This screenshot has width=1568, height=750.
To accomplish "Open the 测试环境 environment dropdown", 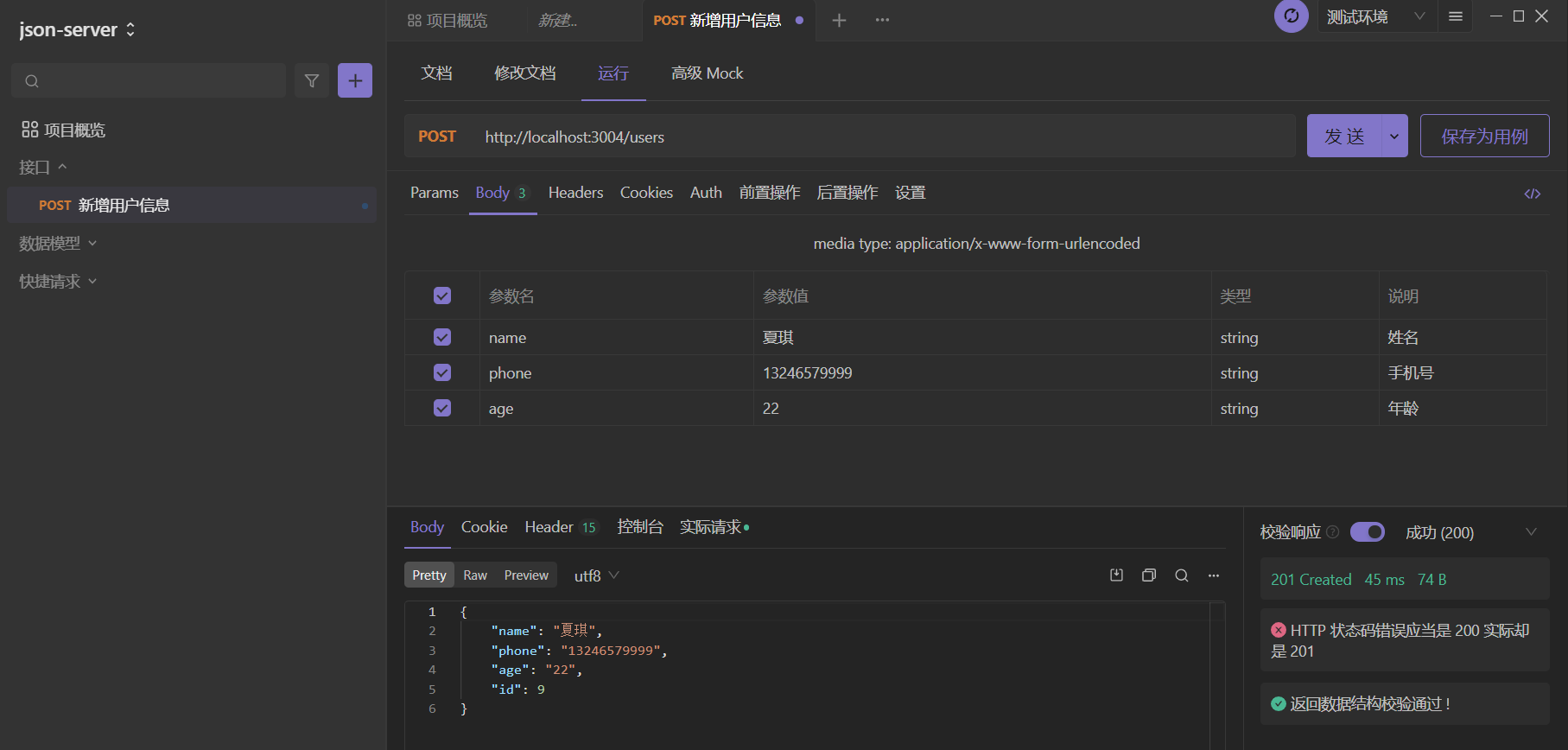I will (x=1375, y=16).
